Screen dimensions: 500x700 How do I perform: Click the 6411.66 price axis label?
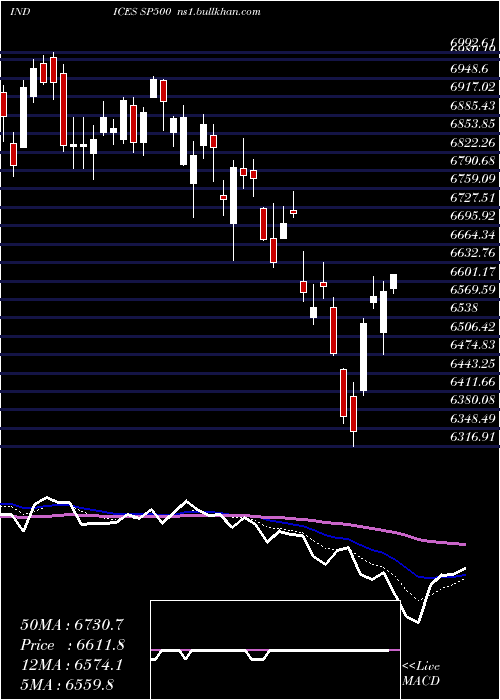click(x=473, y=384)
